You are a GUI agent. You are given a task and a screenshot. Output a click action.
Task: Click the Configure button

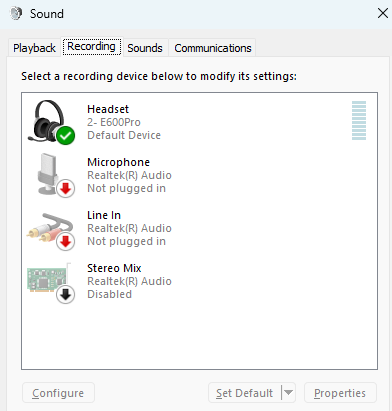[58, 393]
